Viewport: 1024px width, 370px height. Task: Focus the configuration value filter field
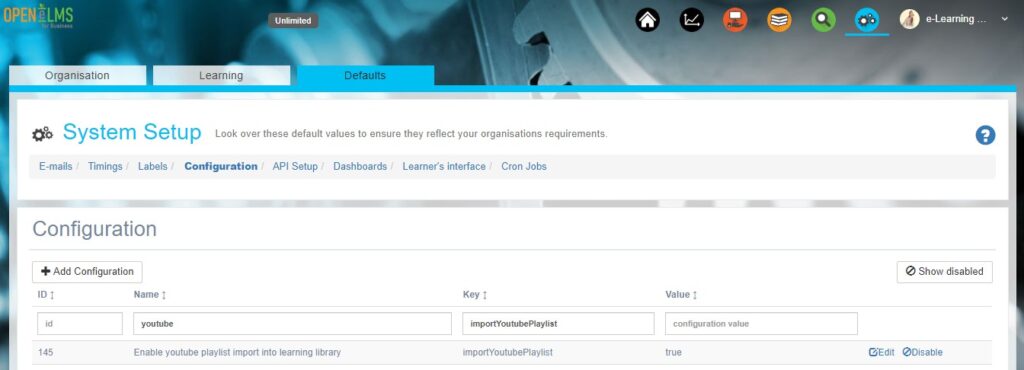761,324
